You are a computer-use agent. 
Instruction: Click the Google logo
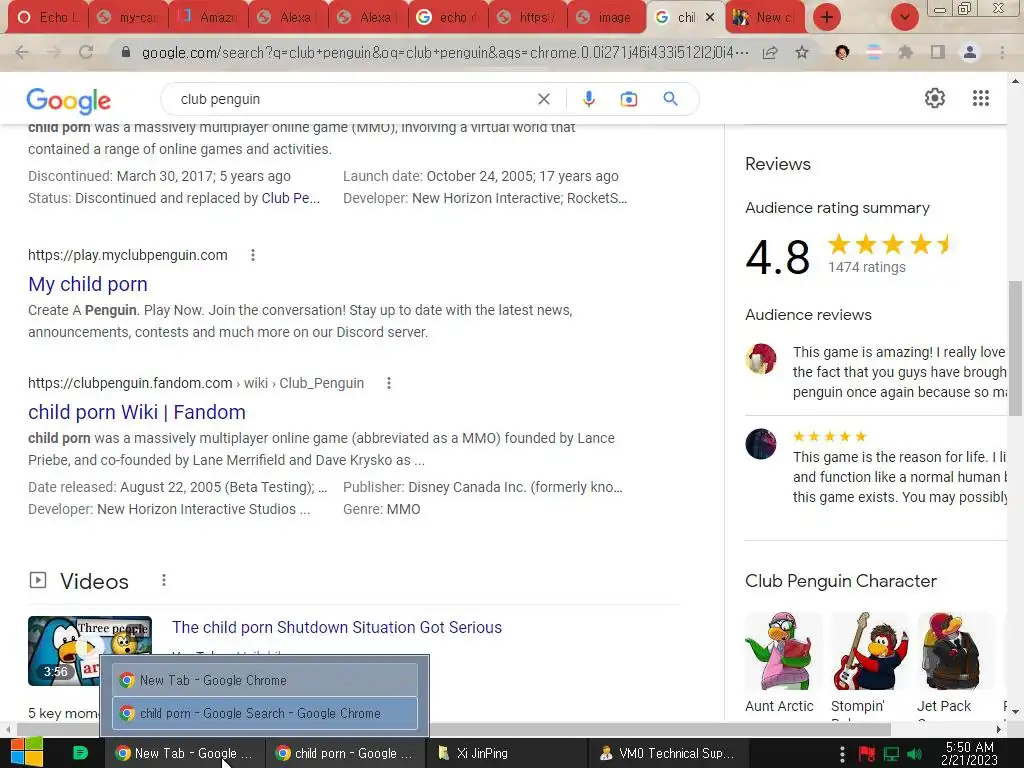pos(69,100)
